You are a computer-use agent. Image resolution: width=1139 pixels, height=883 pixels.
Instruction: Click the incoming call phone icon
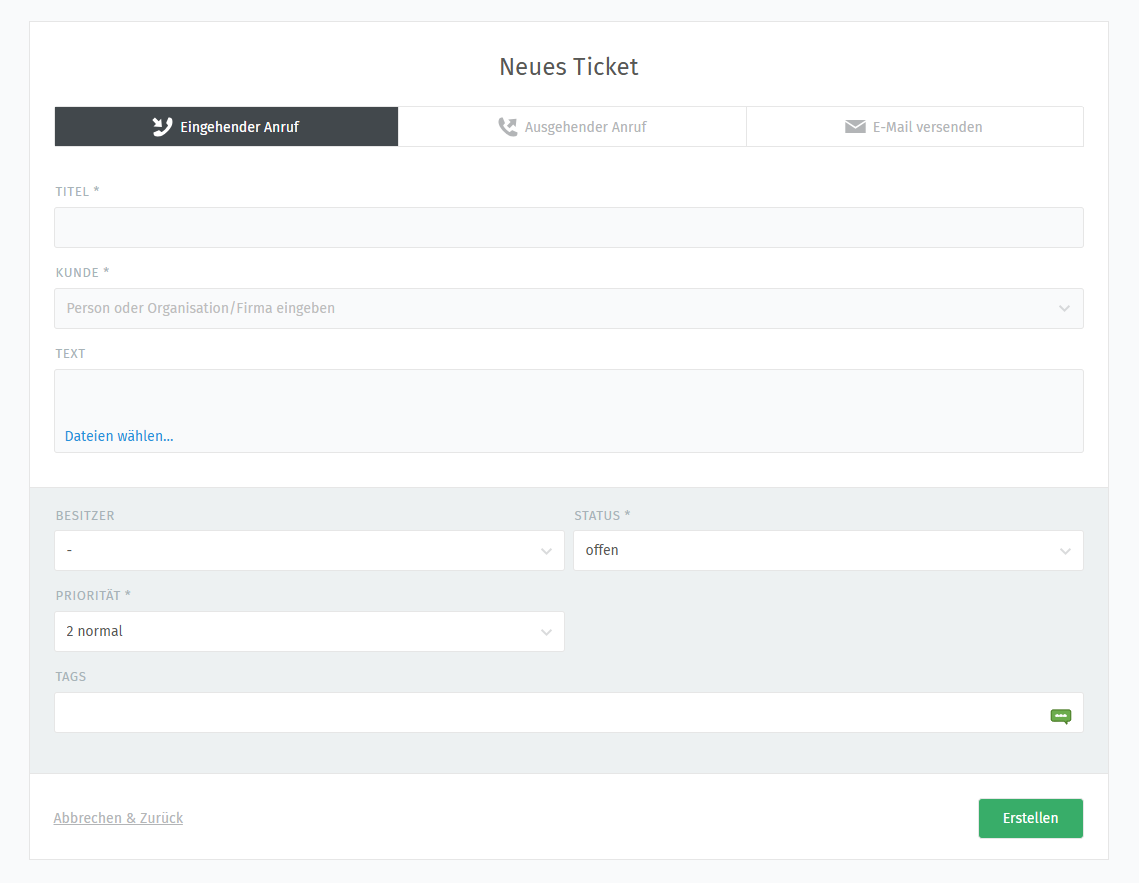point(162,126)
